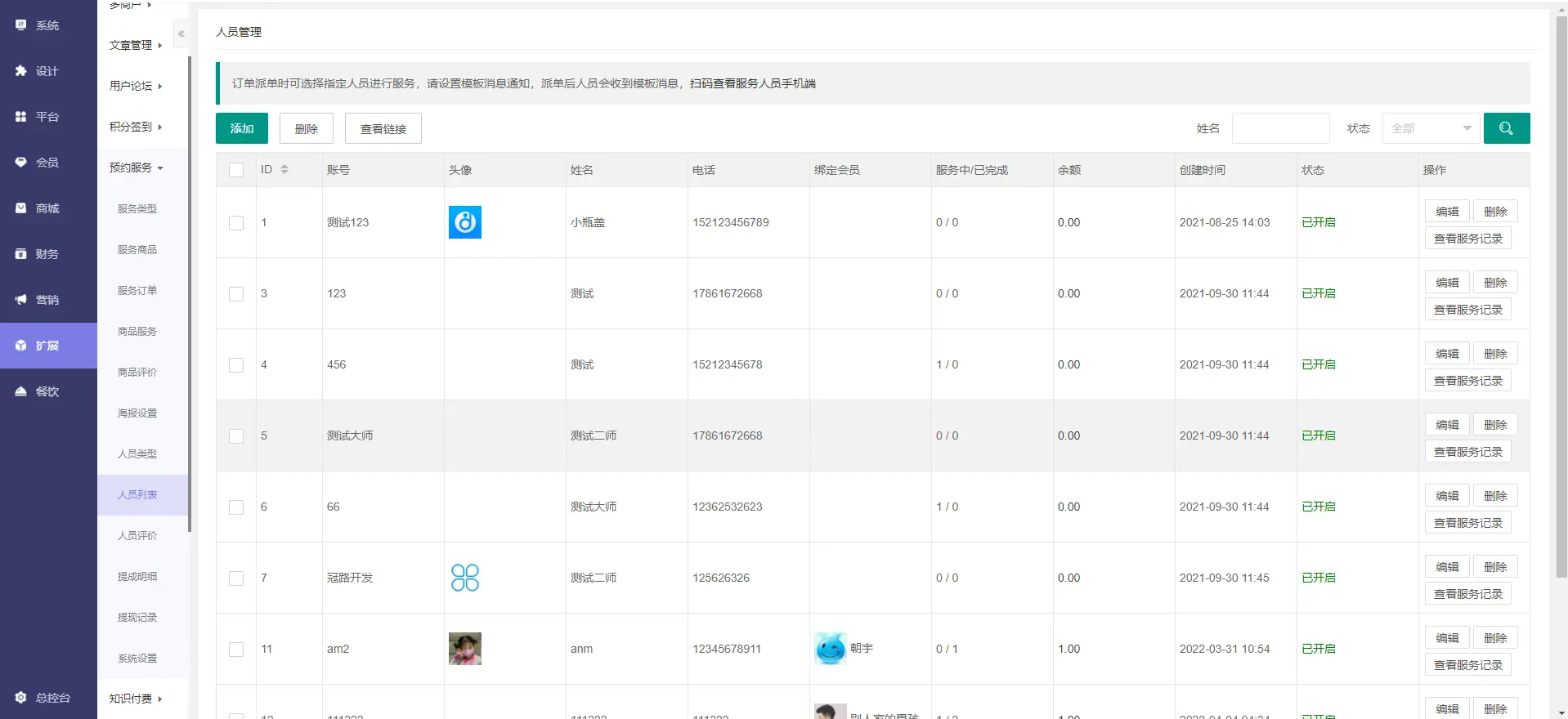Open the 营销 megaphone icon
This screenshot has height=719, width=1568.
tap(21, 300)
